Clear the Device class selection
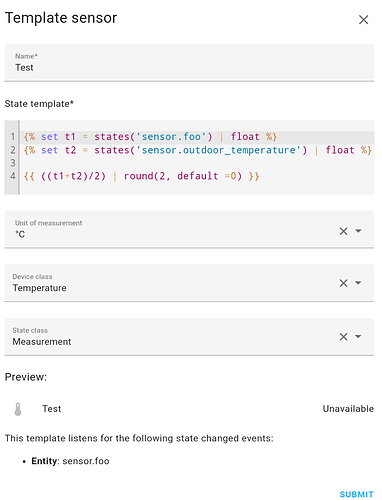Screen dimensions: 382x500 pyautogui.click(x=343, y=283)
